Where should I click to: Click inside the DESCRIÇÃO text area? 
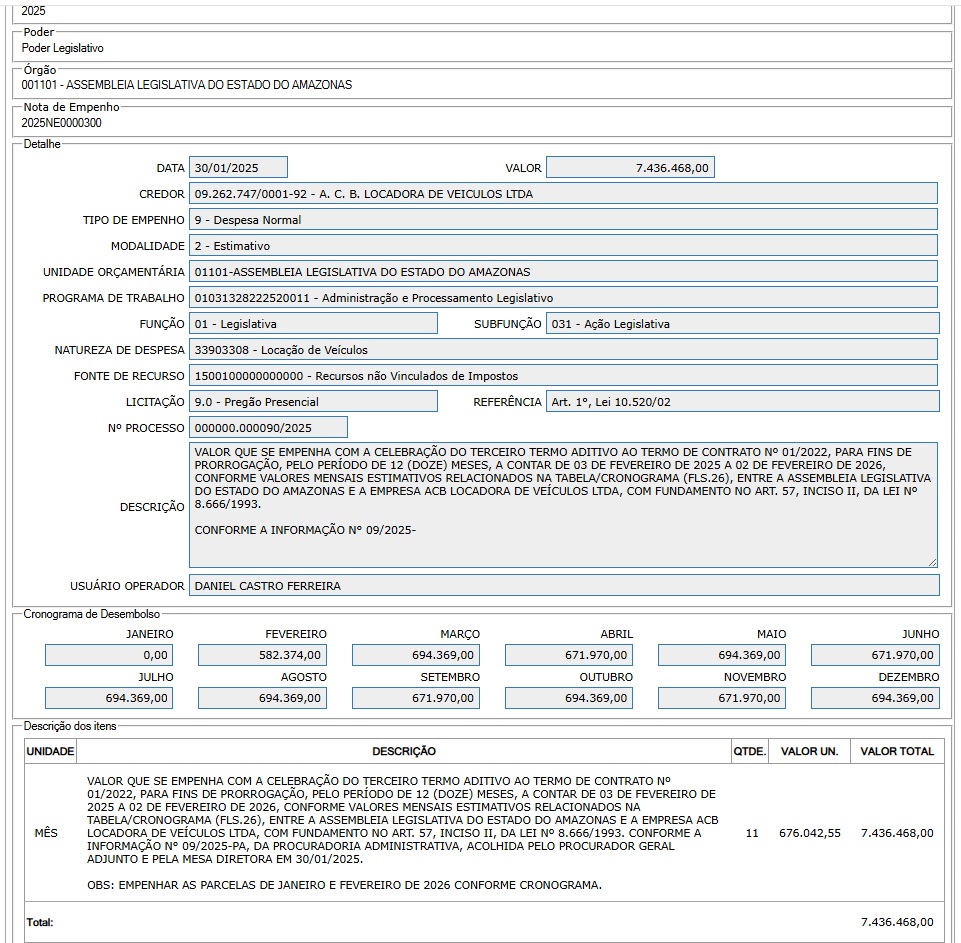click(x=562, y=505)
